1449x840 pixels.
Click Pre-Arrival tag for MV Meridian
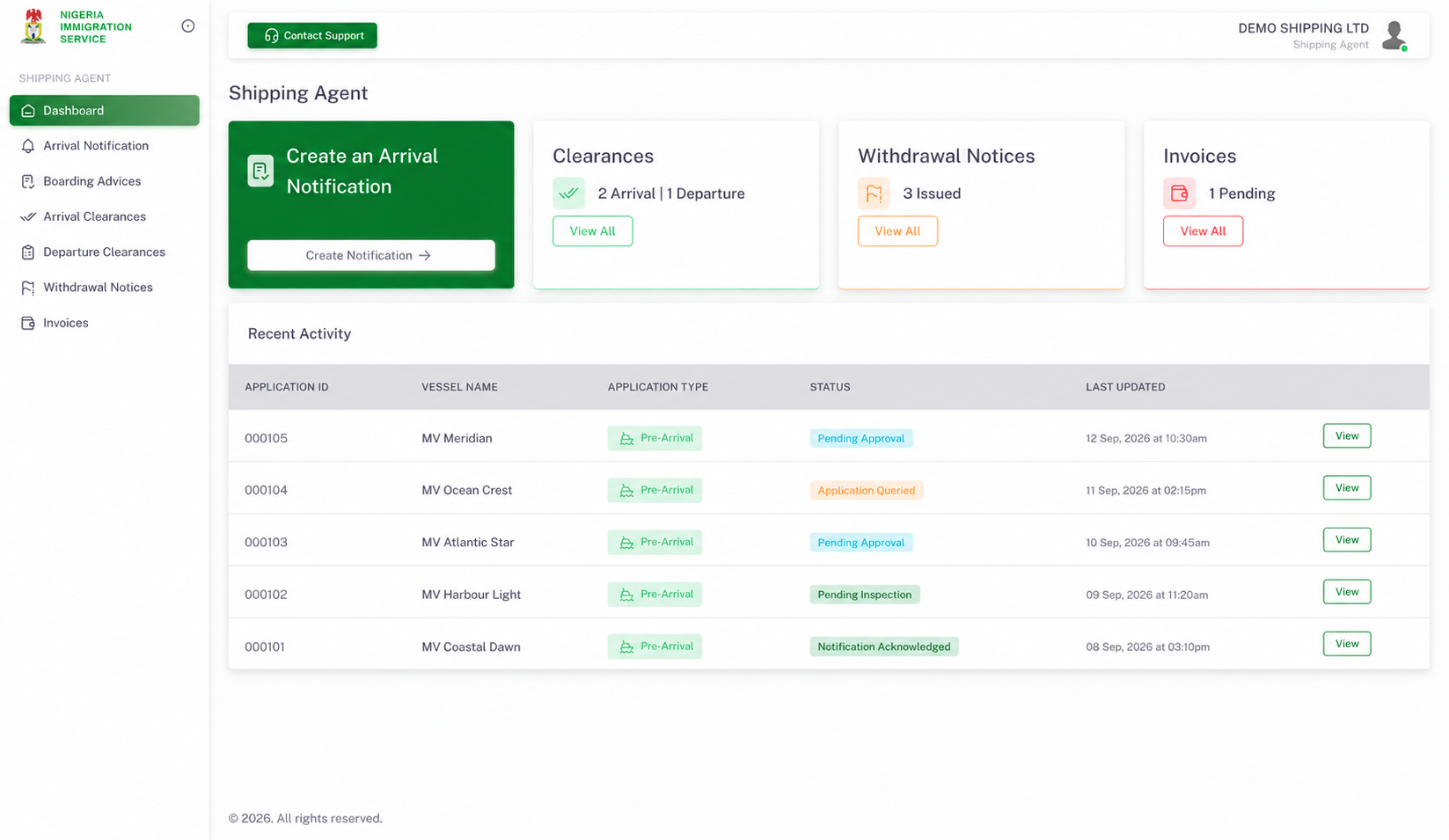click(x=655, y=438)
